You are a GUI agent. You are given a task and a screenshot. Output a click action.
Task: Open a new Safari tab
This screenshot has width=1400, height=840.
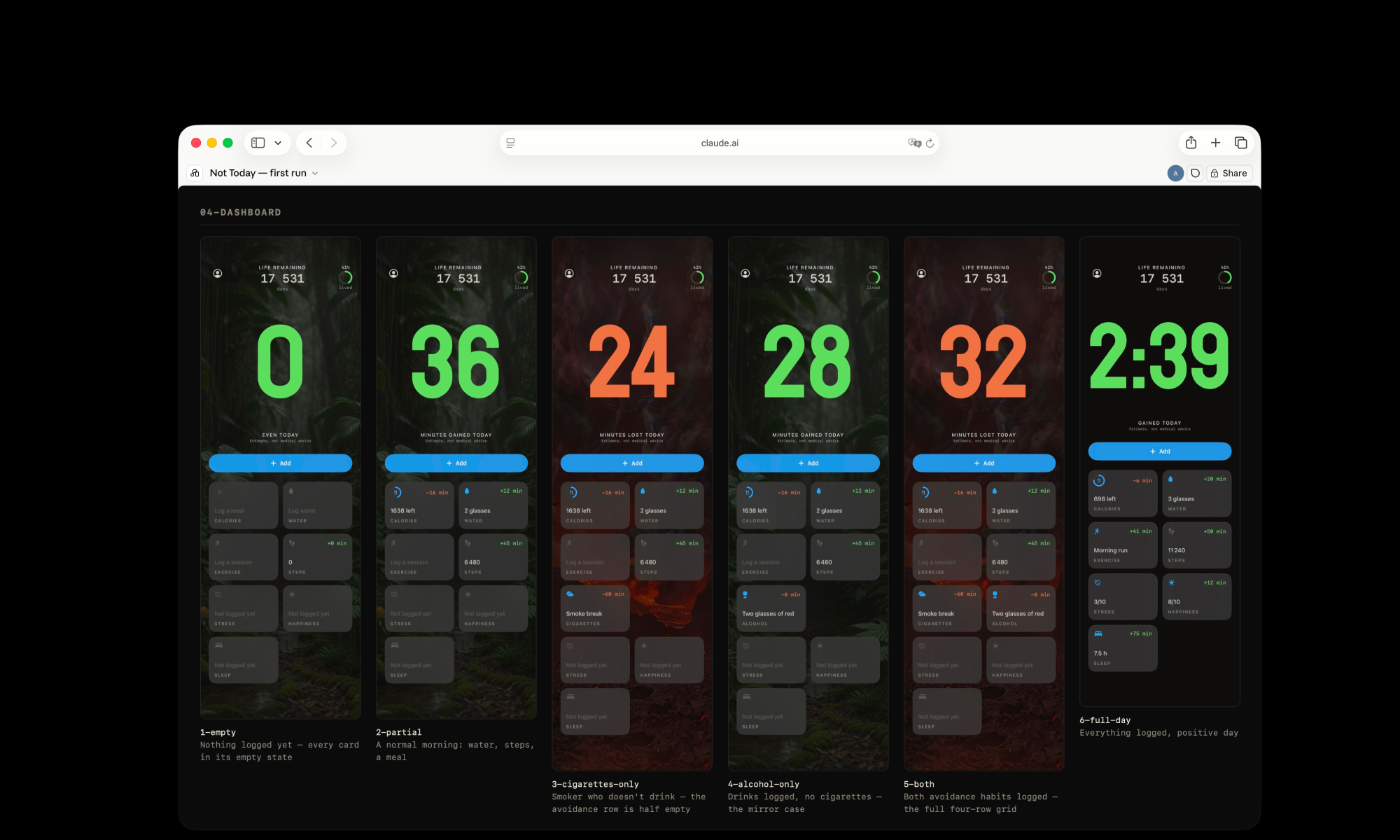coord(1216,143)
